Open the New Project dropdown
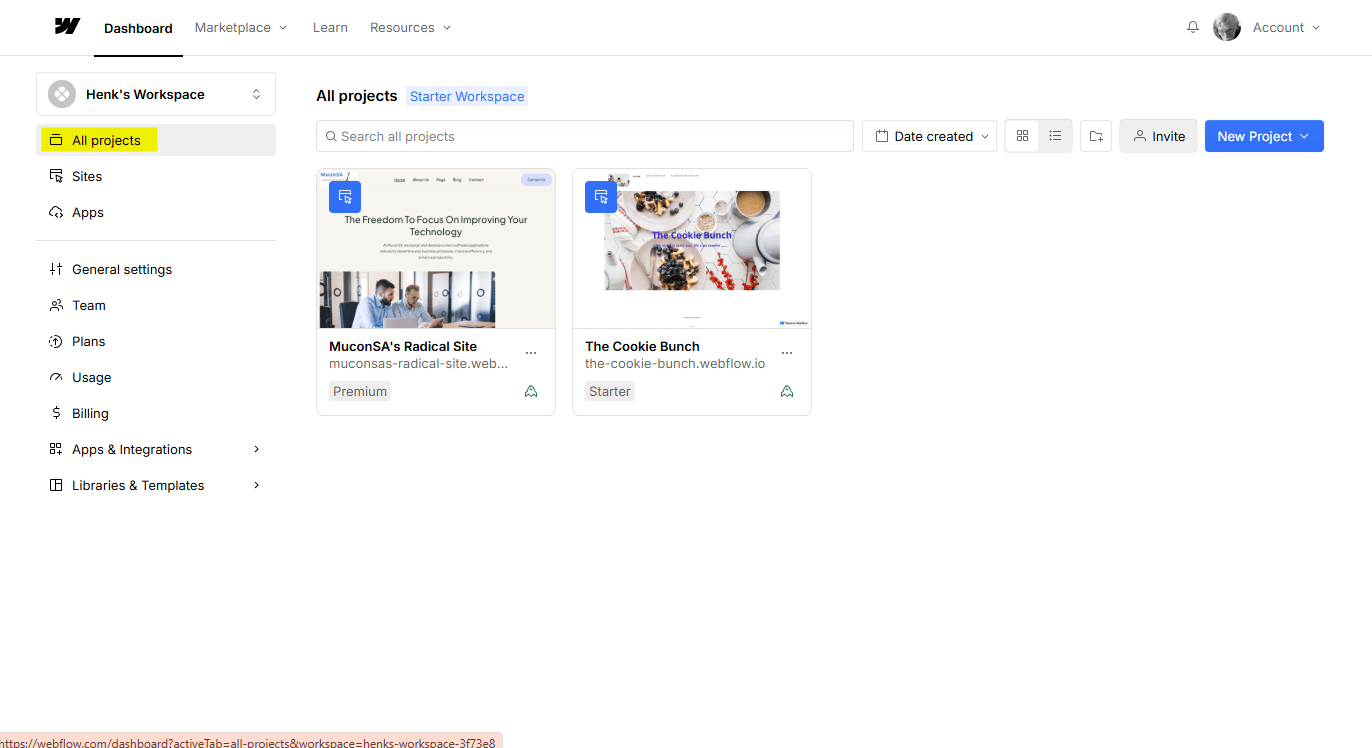The height and width of the screenshot is (748, 1372). pyautogui.click(x=1264, y=136)
